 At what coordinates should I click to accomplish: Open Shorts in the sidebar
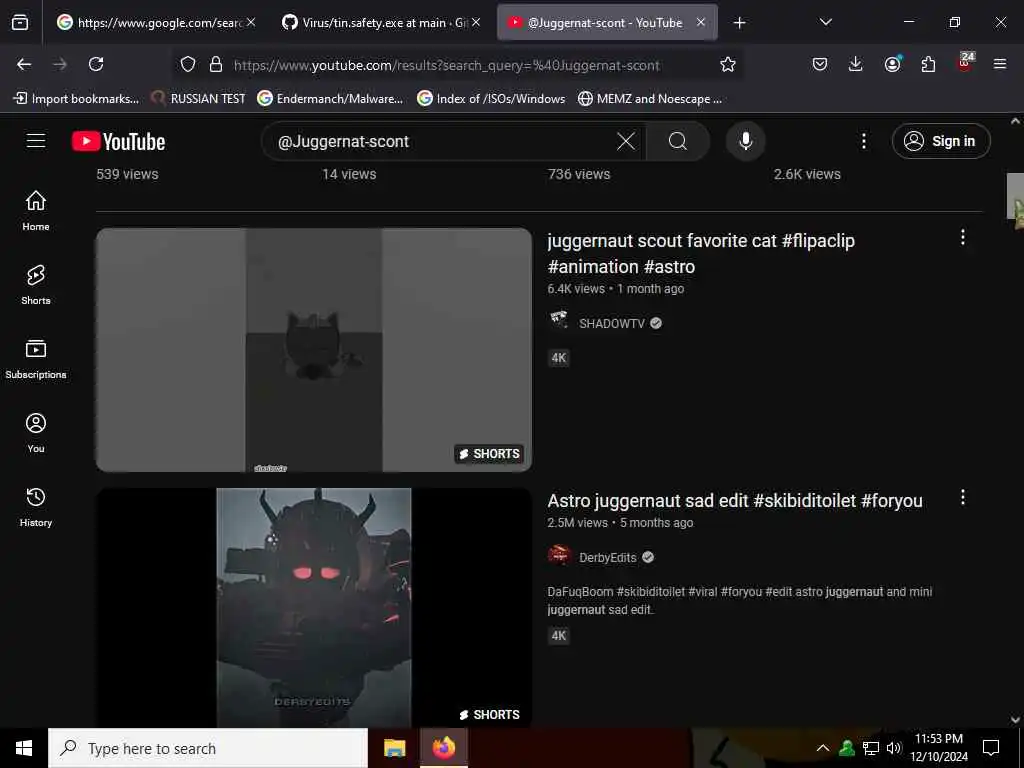pyautogui.click(x=36, y=285)
